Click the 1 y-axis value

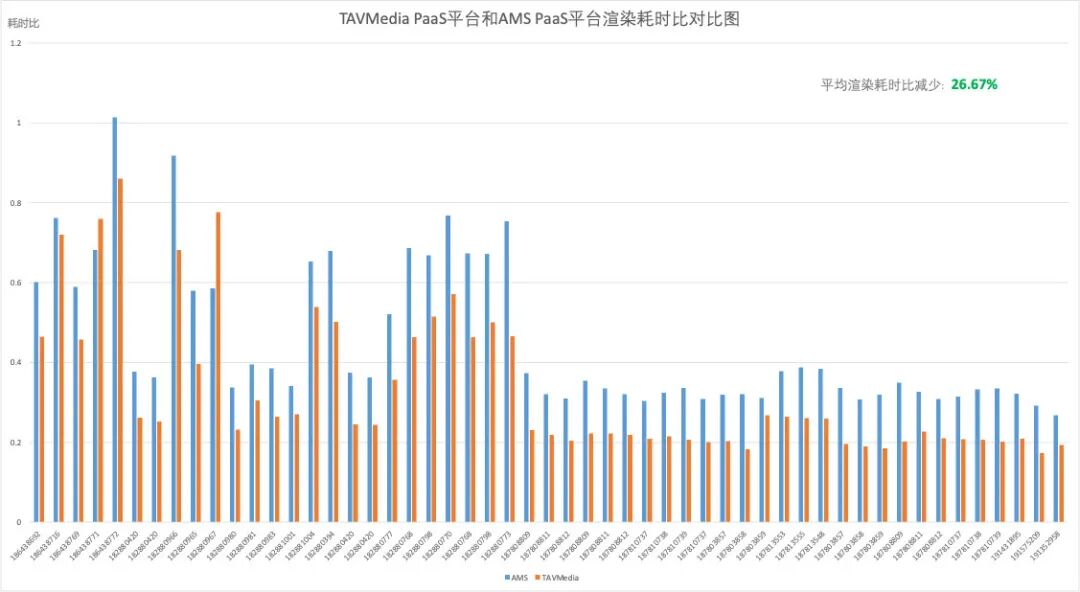pos(19,123)
